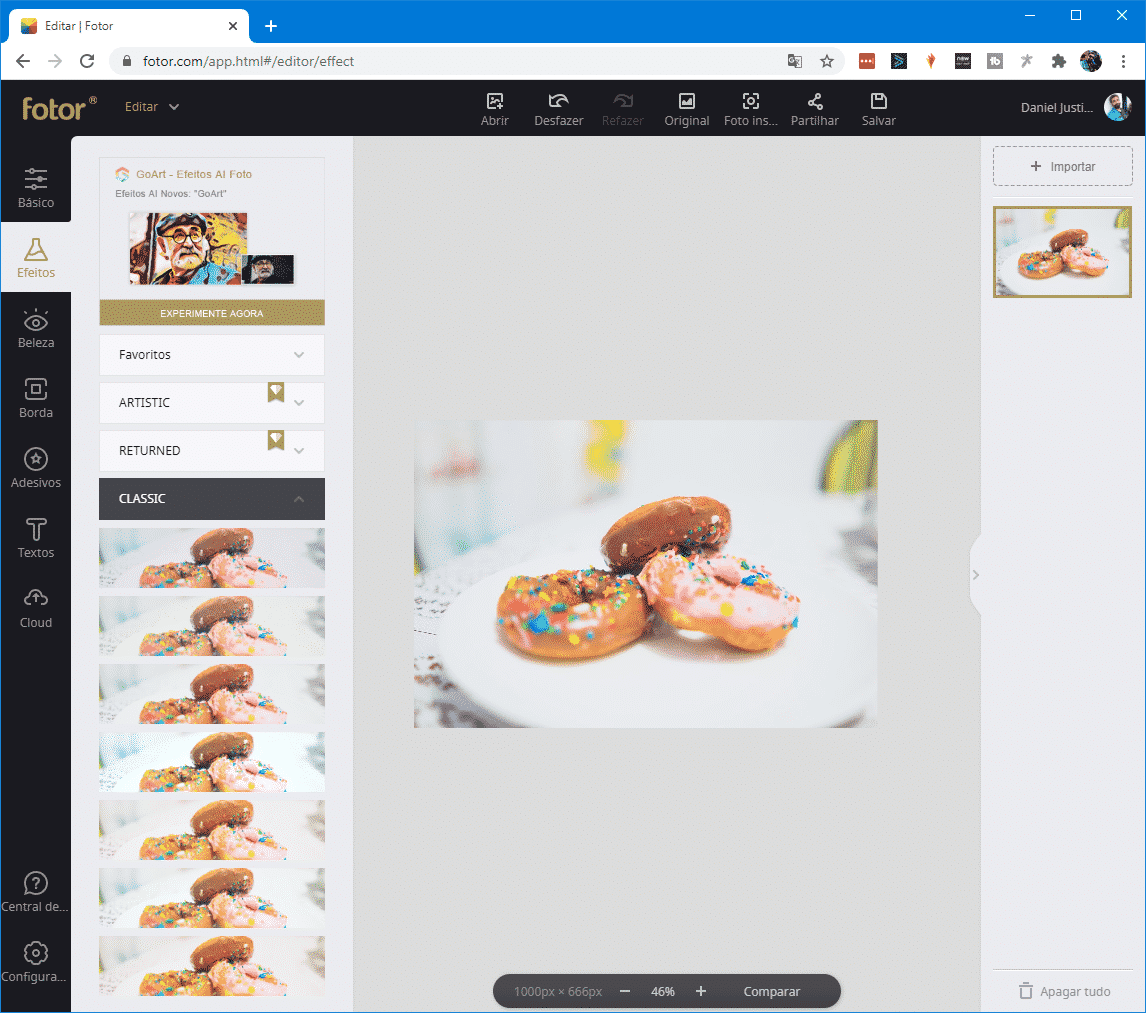The height and width of the screenshot is (1013, 1146).
Task: Expand the Favoritos effects section
Action: coord(211,355)
